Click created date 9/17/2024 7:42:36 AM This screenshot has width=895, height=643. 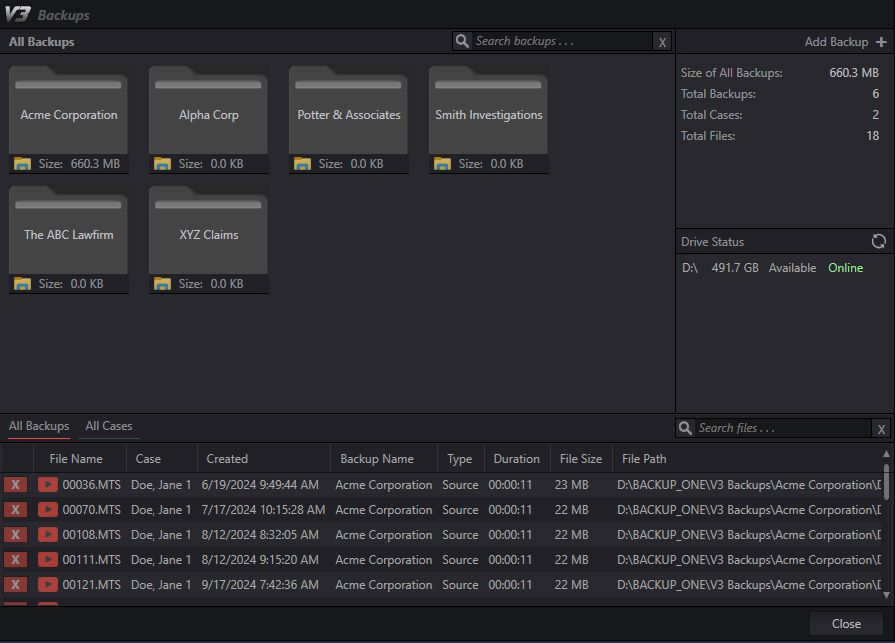point(260,585)
